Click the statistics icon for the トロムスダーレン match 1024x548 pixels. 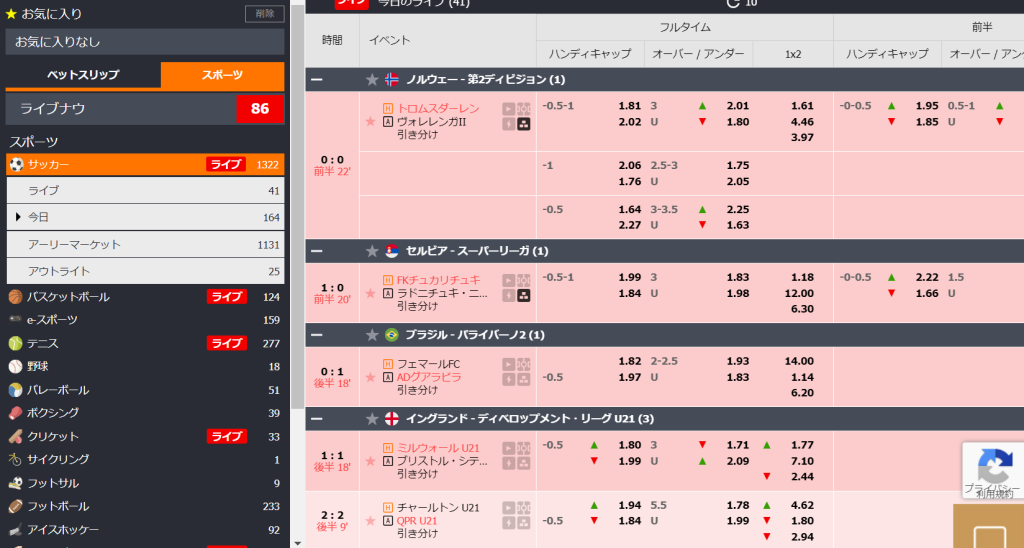[x=523, y=124]
